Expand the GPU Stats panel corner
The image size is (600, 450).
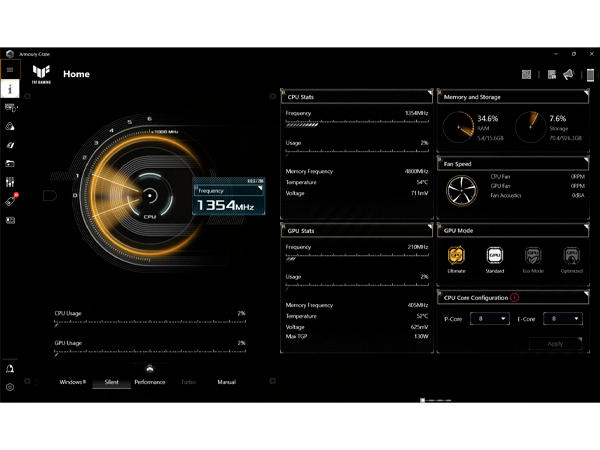tap(430, 227)
